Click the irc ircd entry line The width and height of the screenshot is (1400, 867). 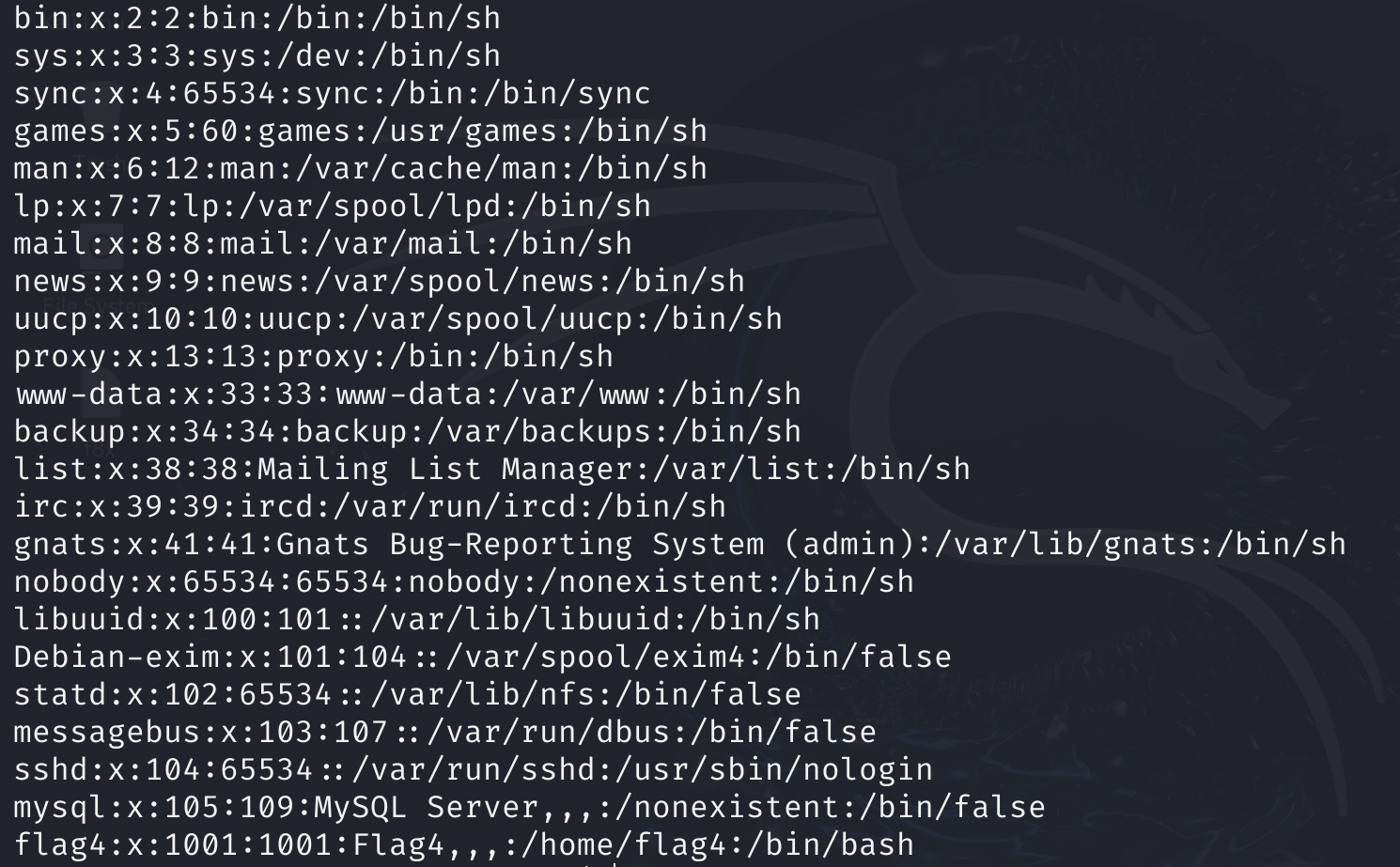[x=370, y=506]
